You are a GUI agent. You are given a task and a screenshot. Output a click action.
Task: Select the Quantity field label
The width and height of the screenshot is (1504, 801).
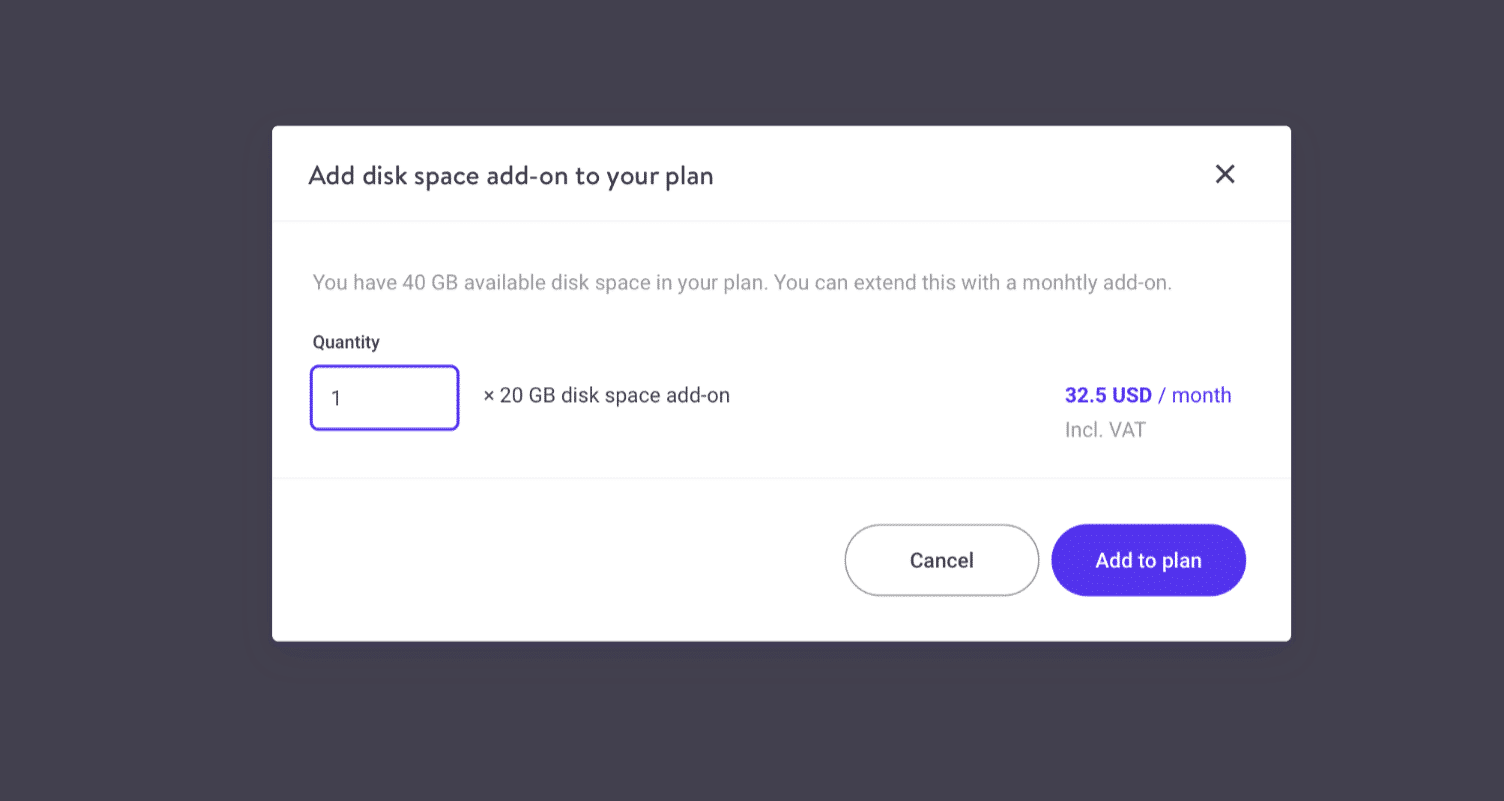coord(346,341)
